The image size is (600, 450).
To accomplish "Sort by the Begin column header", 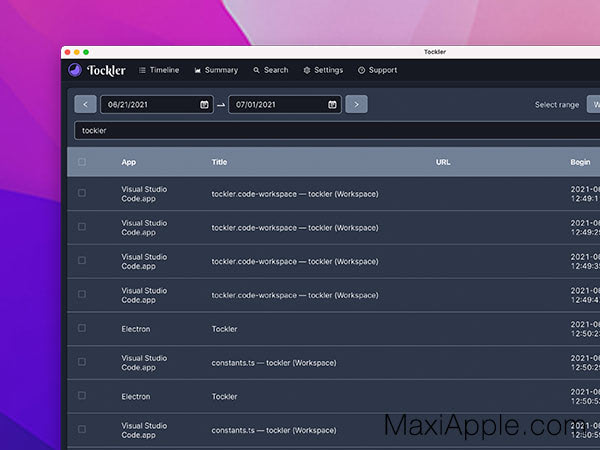I will click(x=580, y=162).
